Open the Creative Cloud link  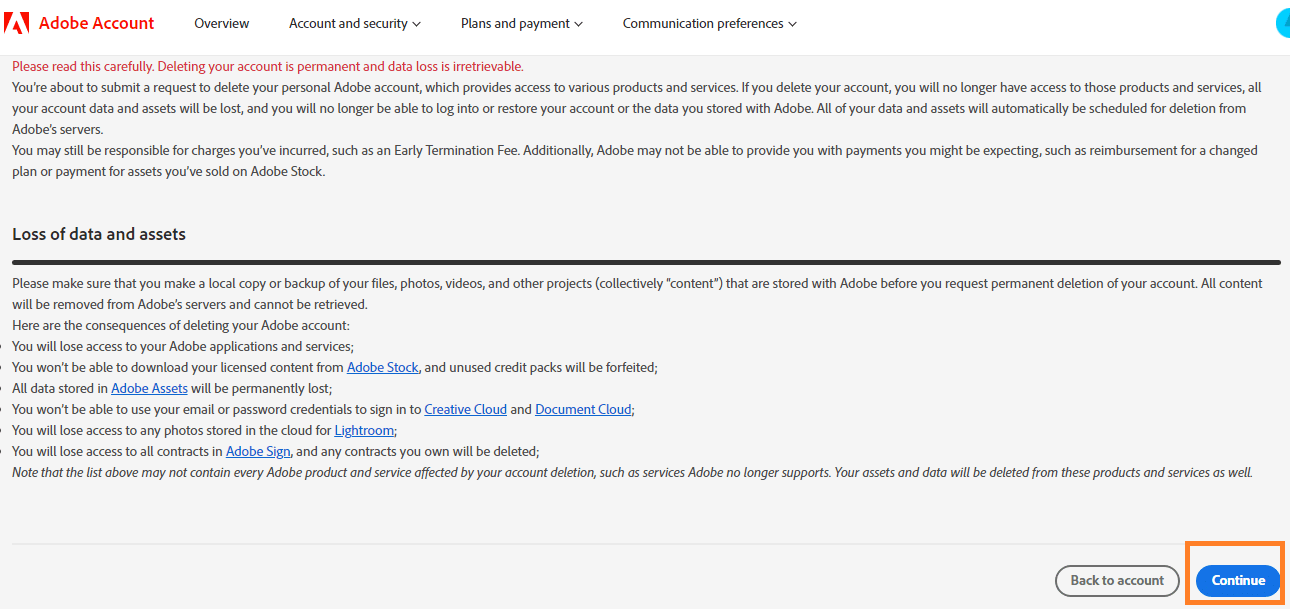tap(465, 409)
